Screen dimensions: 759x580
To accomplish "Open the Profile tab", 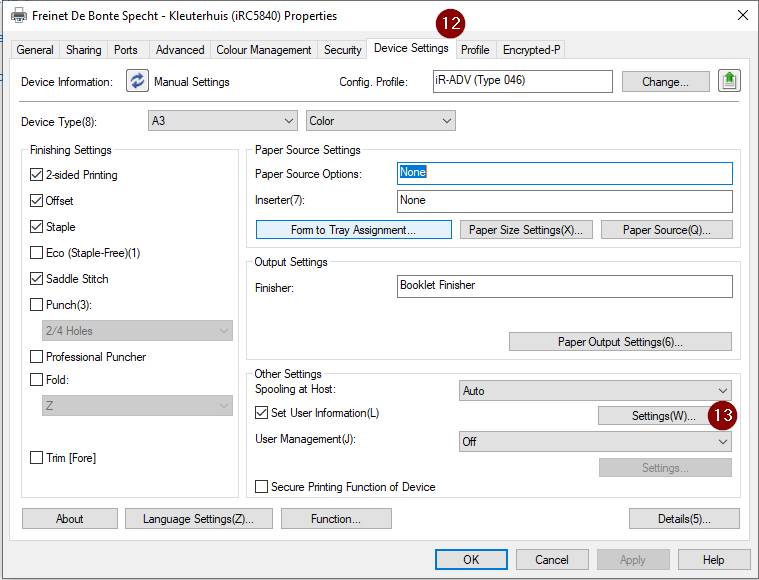I will coord(475,50).
